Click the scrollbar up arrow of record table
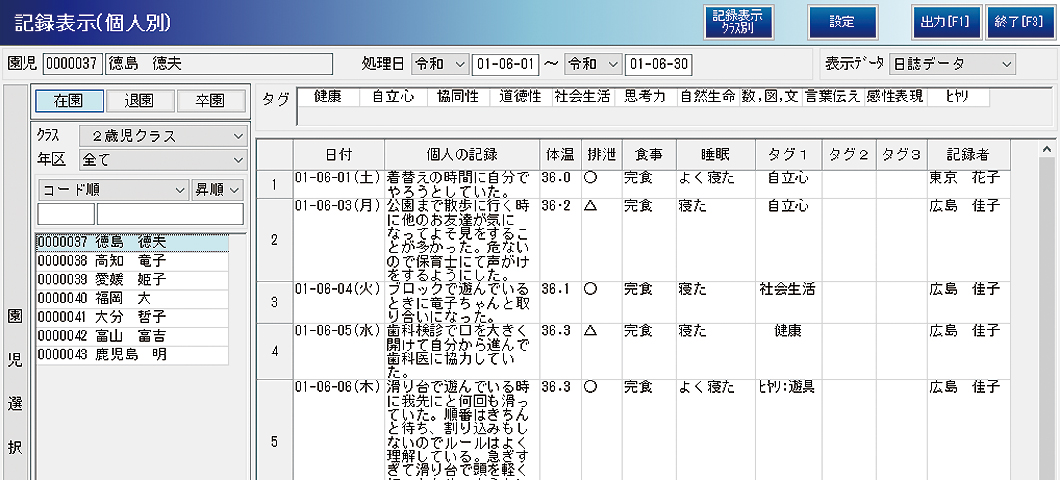 (x=1048, y=150)
